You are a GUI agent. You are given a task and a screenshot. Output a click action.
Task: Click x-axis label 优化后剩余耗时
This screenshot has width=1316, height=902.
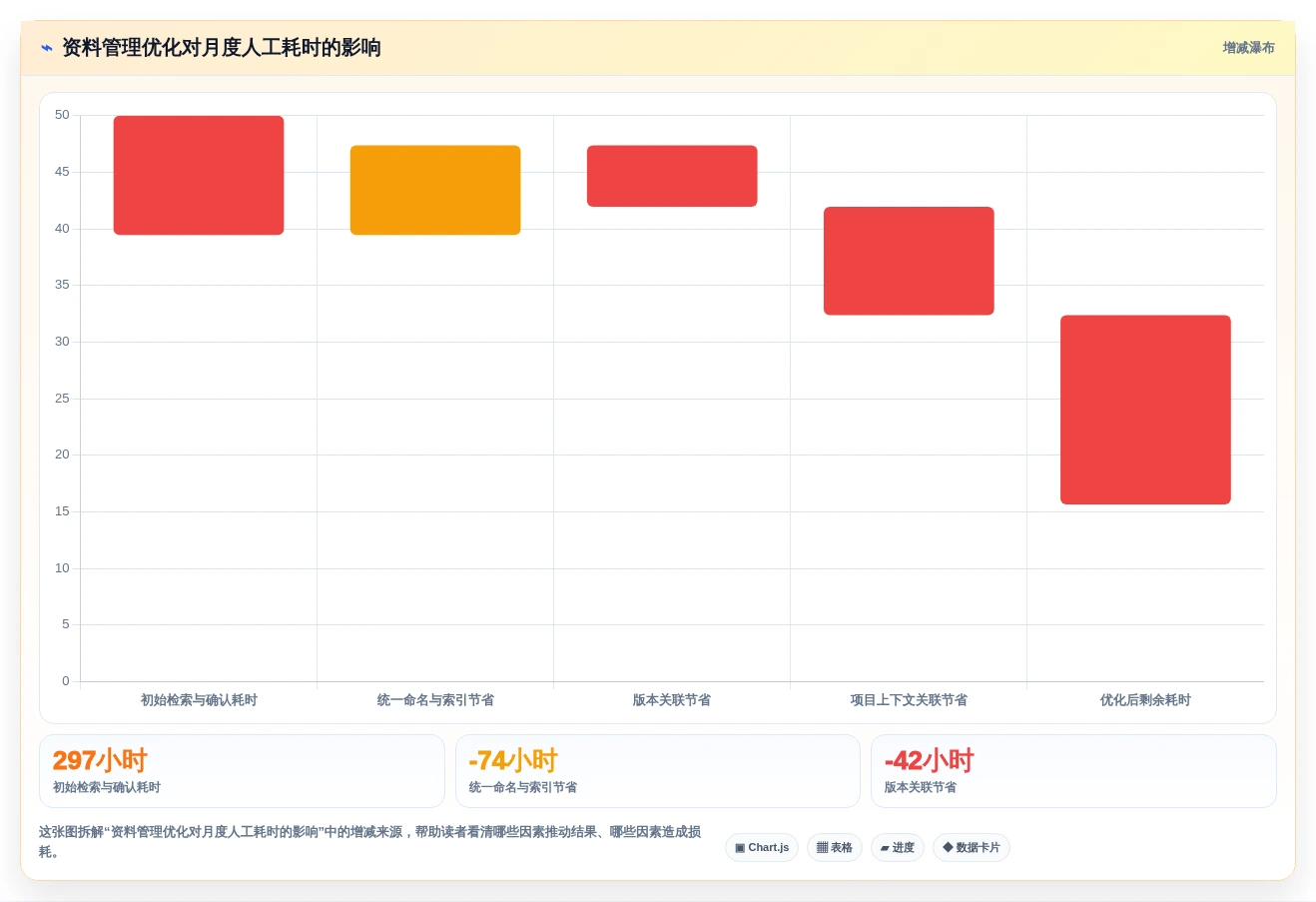1145,700
